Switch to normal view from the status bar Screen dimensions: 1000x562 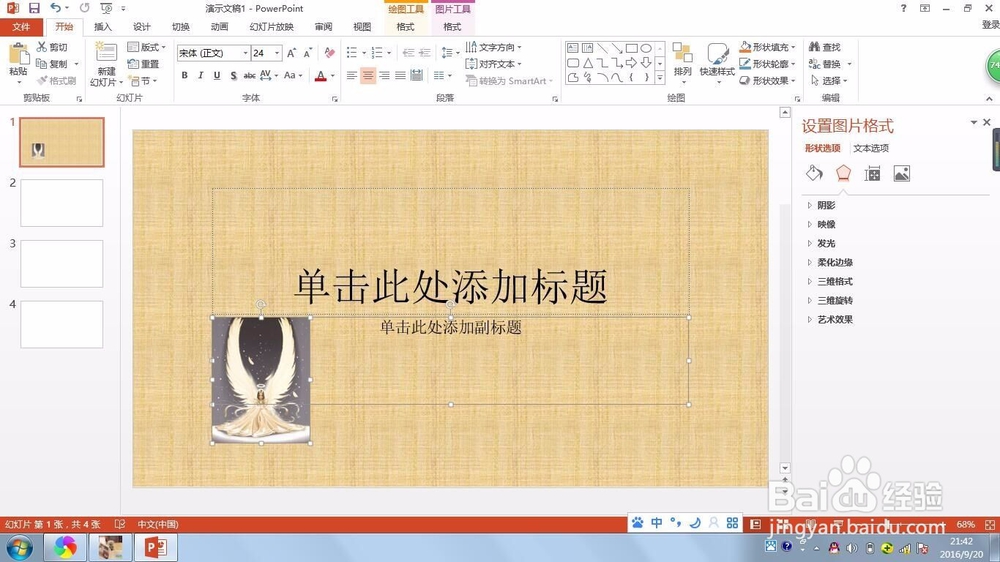pyautogui.click(x=756, y=524)
